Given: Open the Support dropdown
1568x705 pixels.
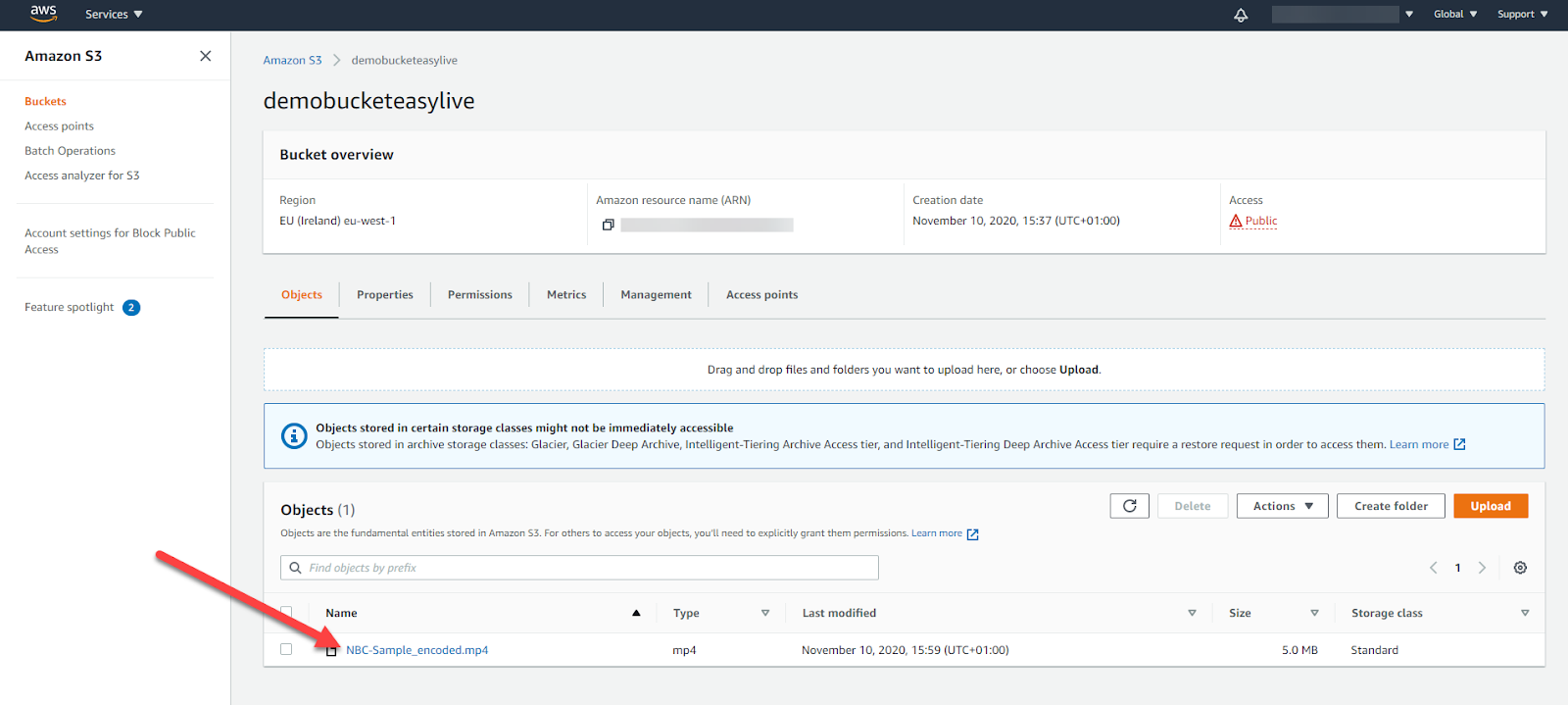Looking at the screenshot, I should (1523, 15).
